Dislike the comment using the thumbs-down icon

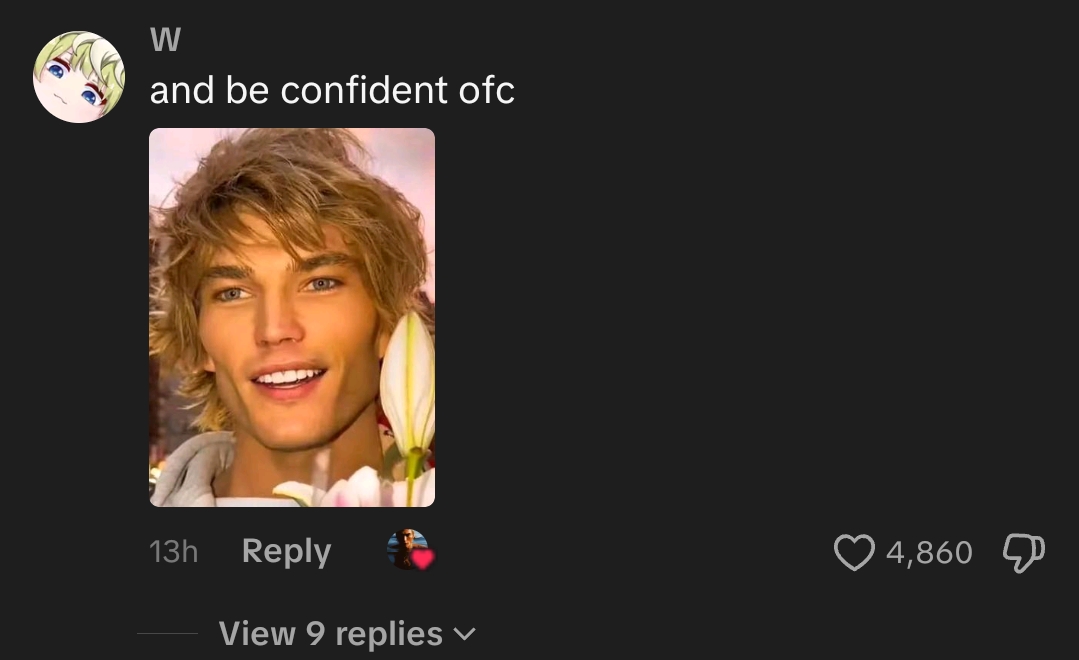tap(1024, 552)
